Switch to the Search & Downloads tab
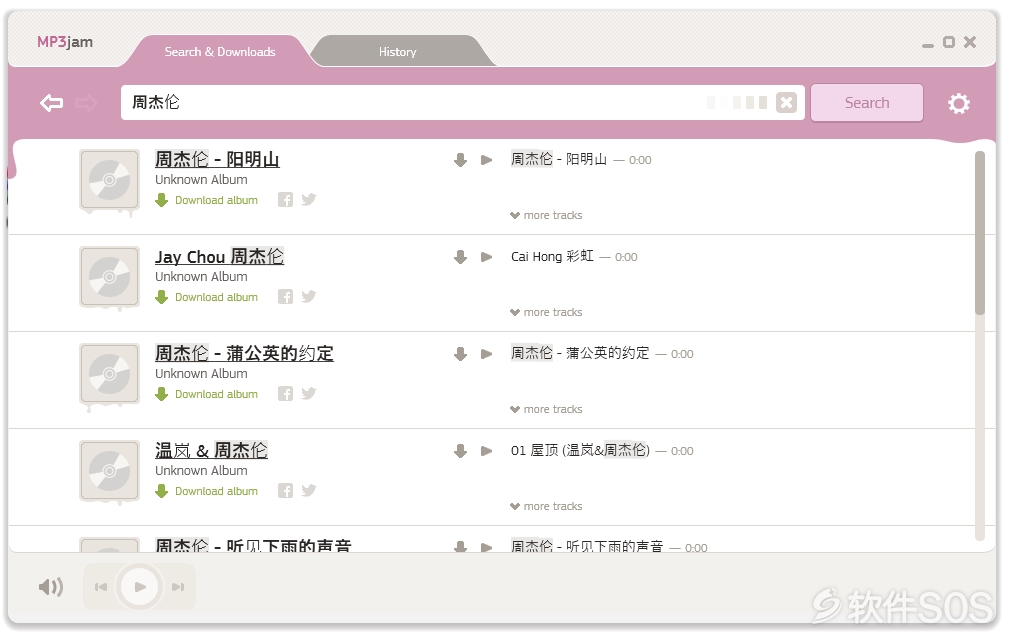Viewport: 1009px width, 636px height. [x=219, y=51]
